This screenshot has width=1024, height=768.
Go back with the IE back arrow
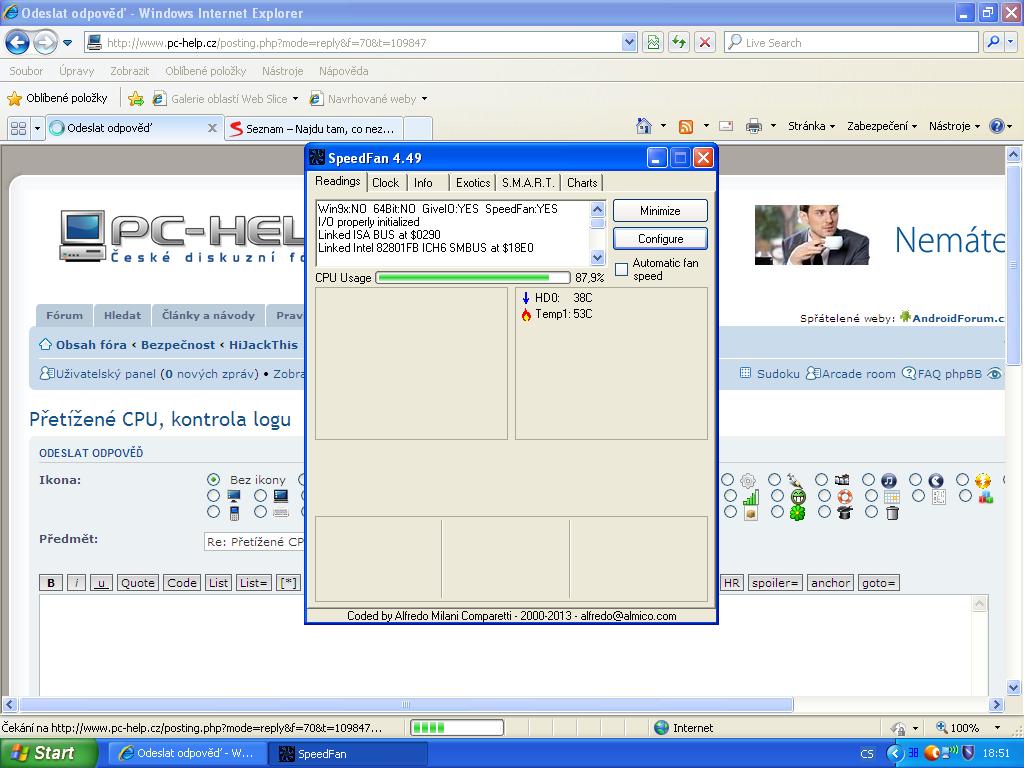point(18,43)
